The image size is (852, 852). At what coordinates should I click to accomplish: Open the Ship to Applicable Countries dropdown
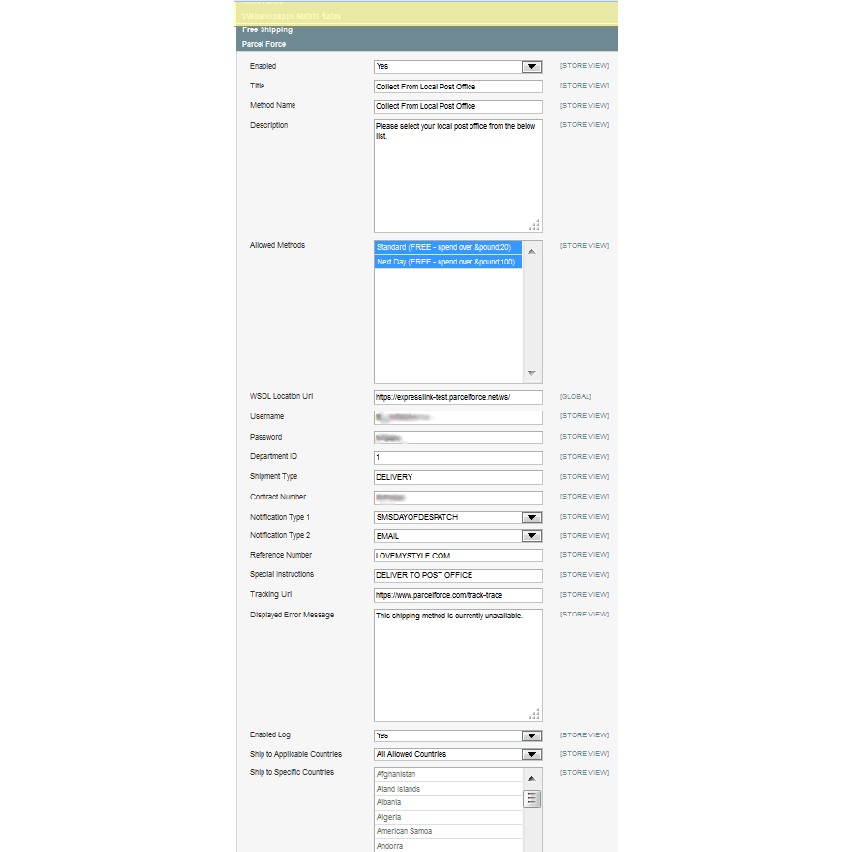point(458,754)
